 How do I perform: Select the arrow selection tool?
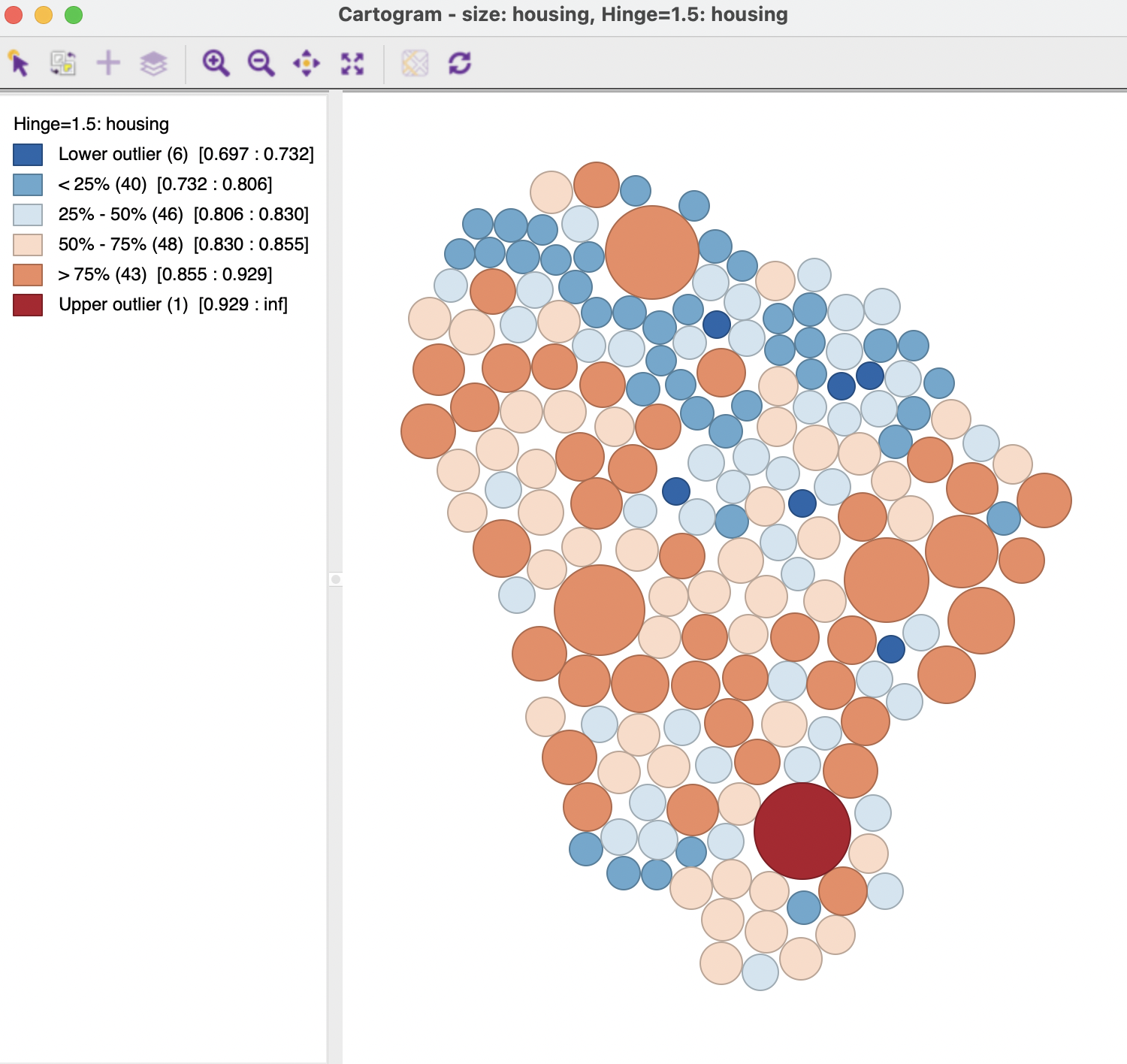19,63
